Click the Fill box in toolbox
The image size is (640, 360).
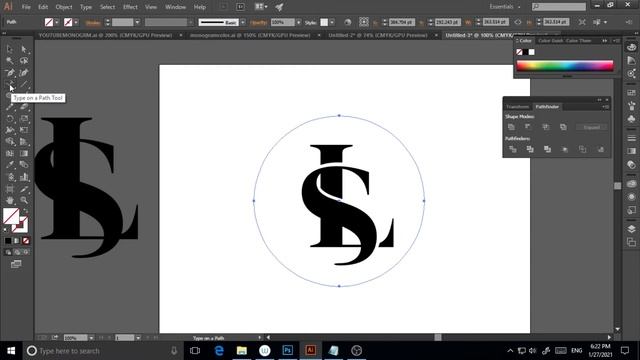[11, 216]
